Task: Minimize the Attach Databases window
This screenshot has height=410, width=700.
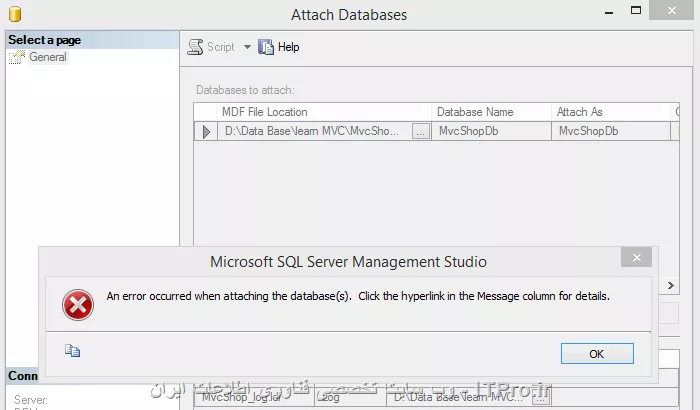Action: tap(608, 12)
